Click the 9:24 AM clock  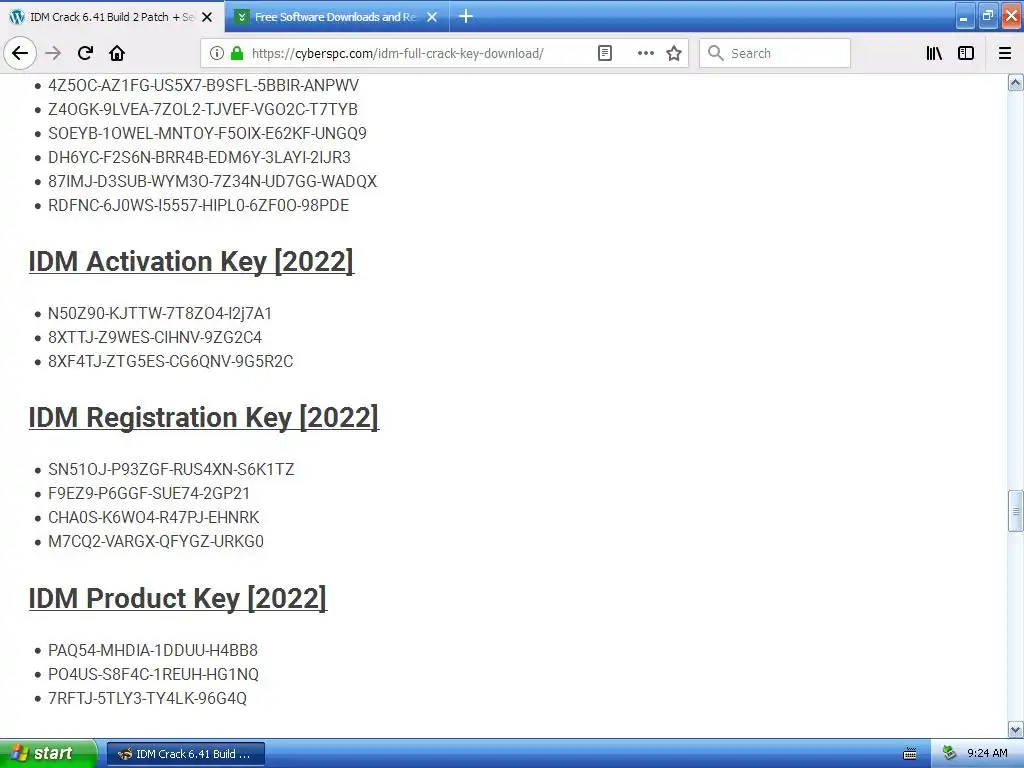(987, 753)
